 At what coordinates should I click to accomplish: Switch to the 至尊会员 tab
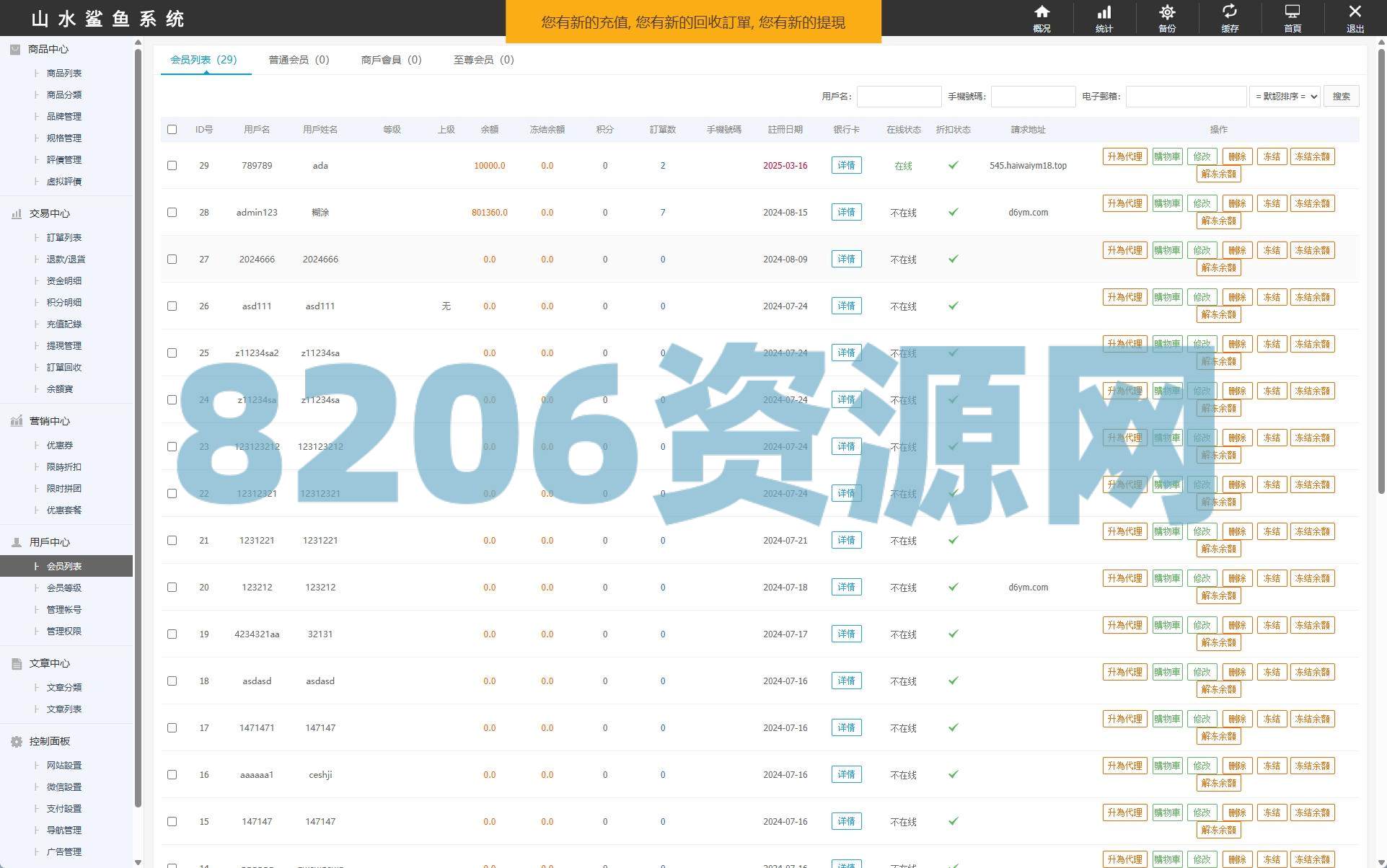(x=483, y=60)
